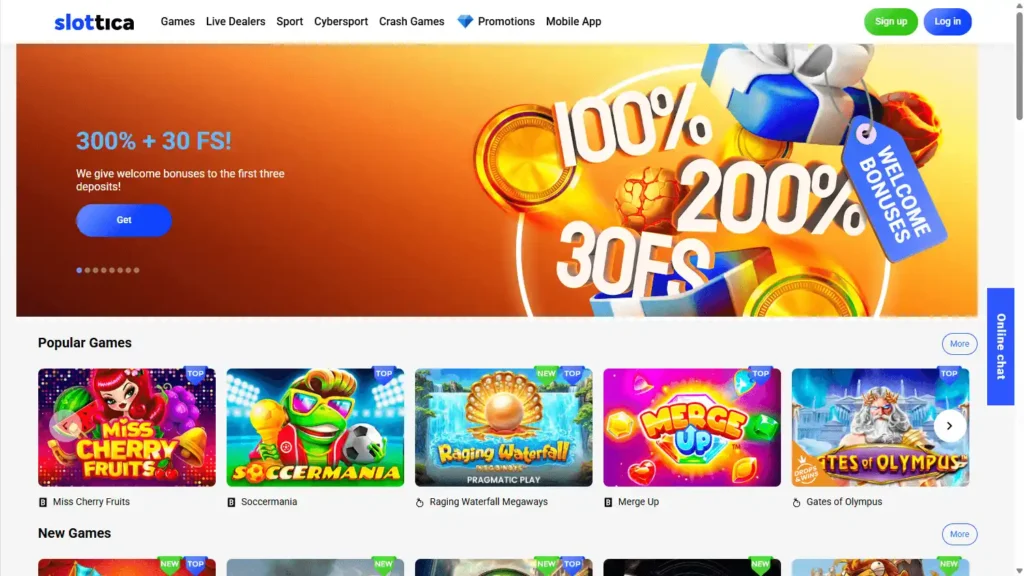Click provider icon beside Gates of Olympus
The image size is (1024, 576).
[x=796, y=502]
